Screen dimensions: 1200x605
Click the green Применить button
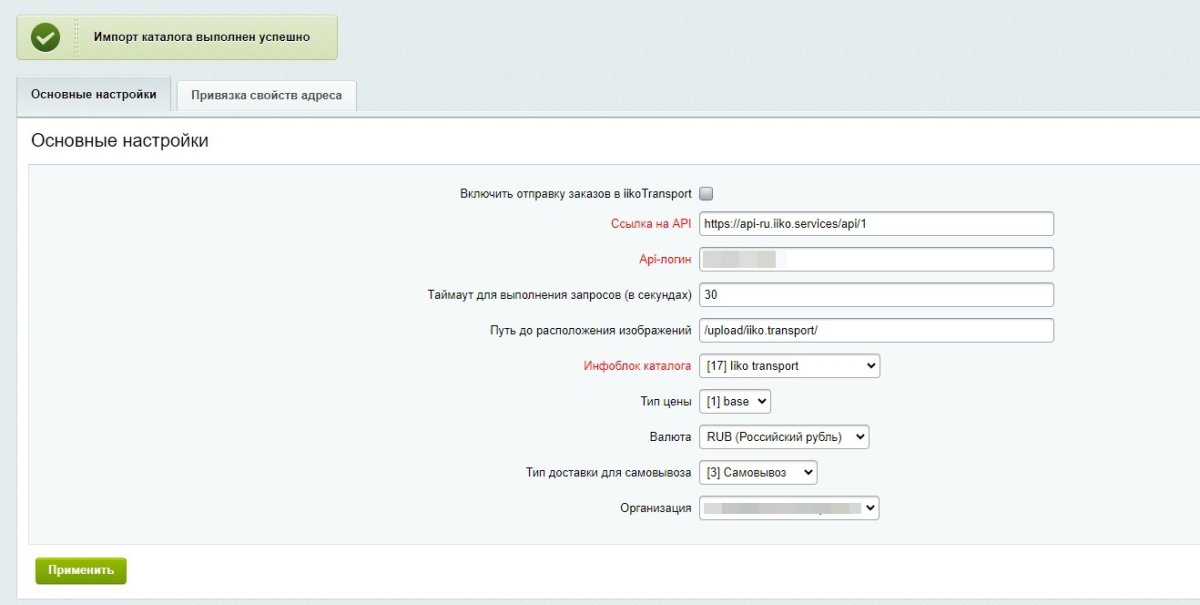coord(80,570)
